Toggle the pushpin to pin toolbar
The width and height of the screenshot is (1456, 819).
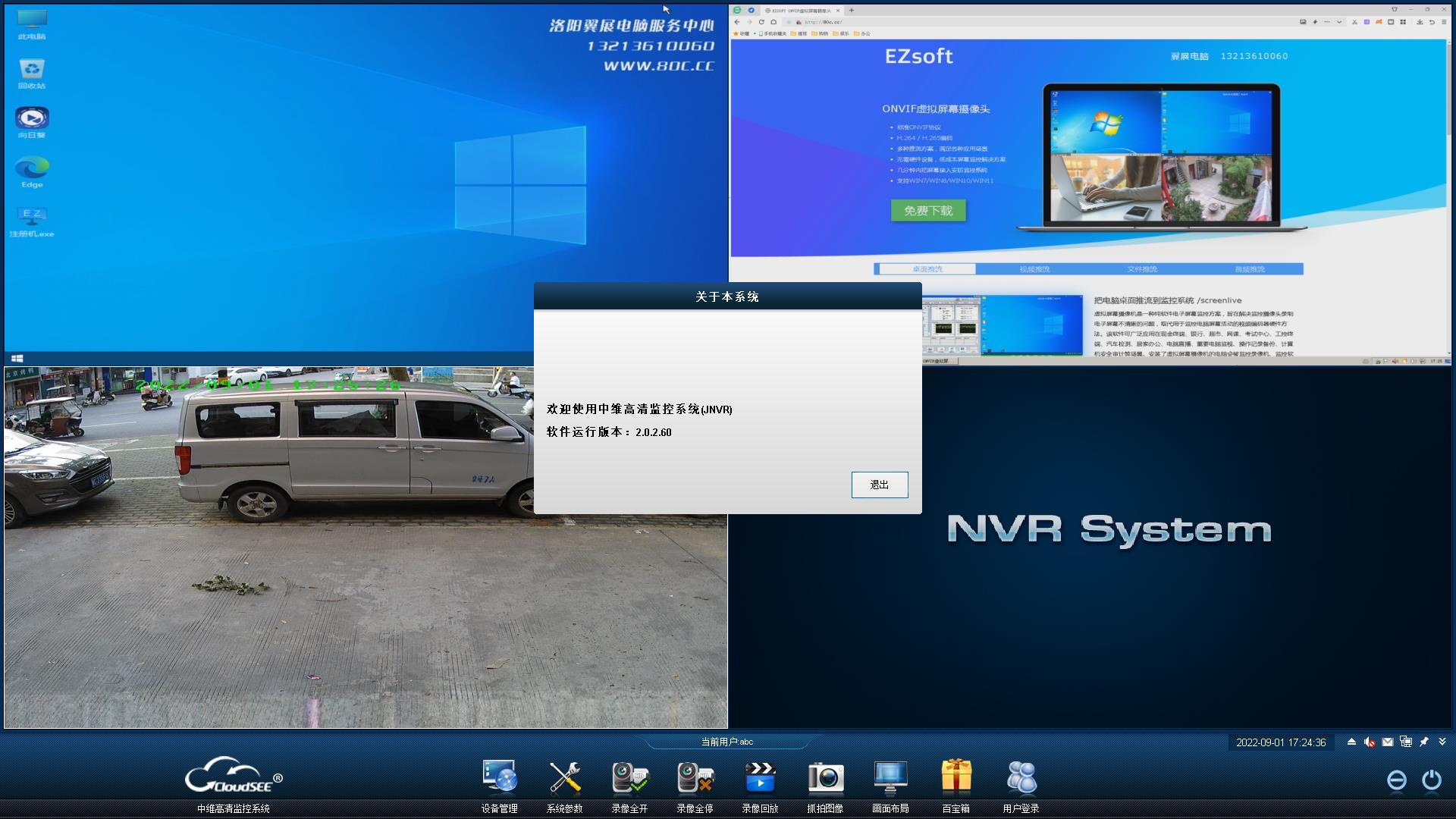1424,742
